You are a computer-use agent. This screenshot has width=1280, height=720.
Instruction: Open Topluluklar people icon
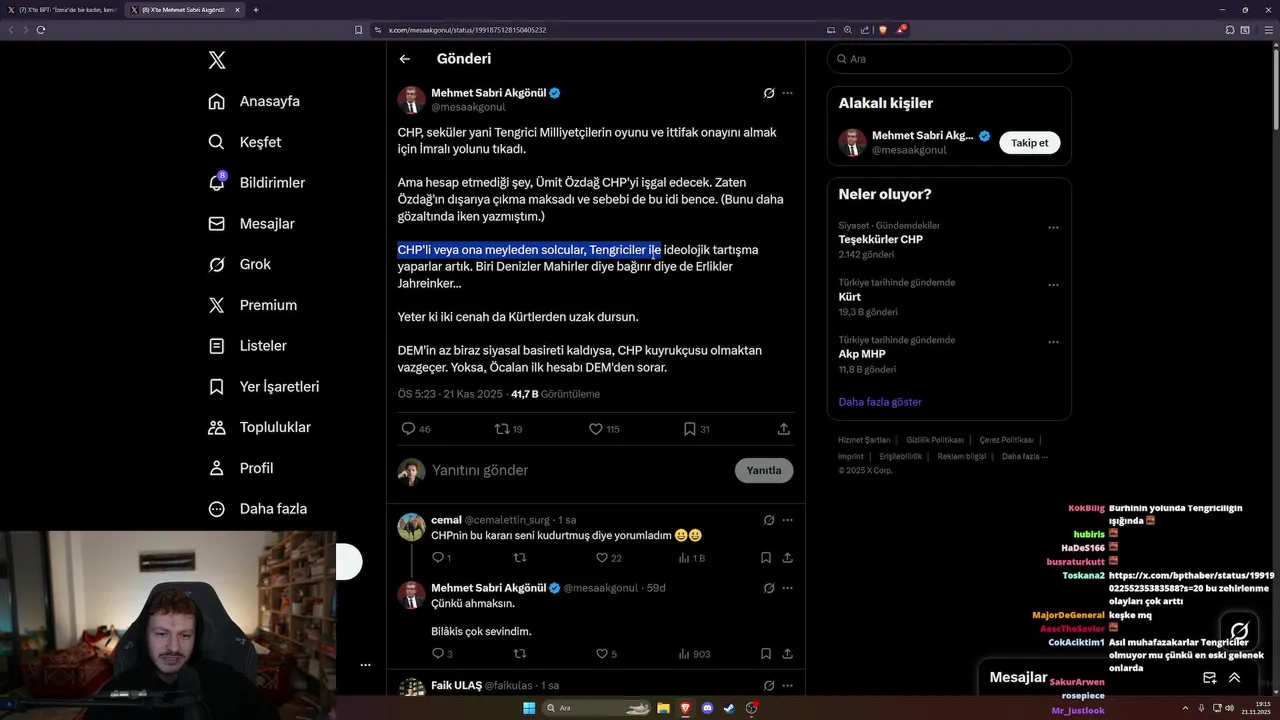point(216,427)
